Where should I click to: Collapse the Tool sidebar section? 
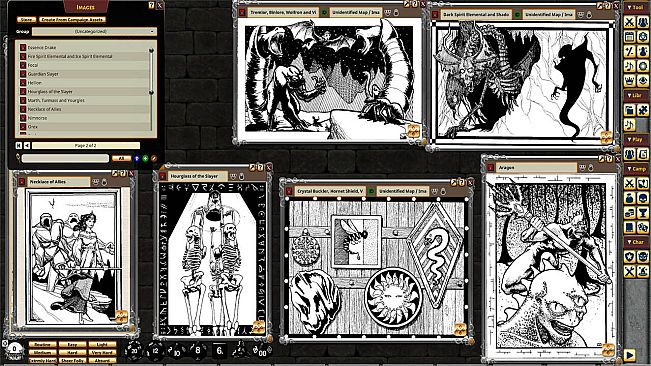[636, 7]
